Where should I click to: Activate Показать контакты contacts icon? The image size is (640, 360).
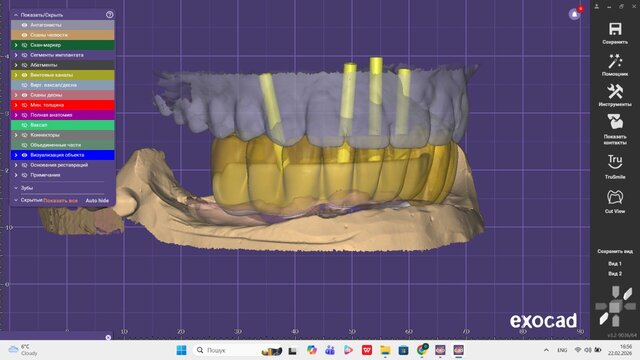(x=615, y=122)
